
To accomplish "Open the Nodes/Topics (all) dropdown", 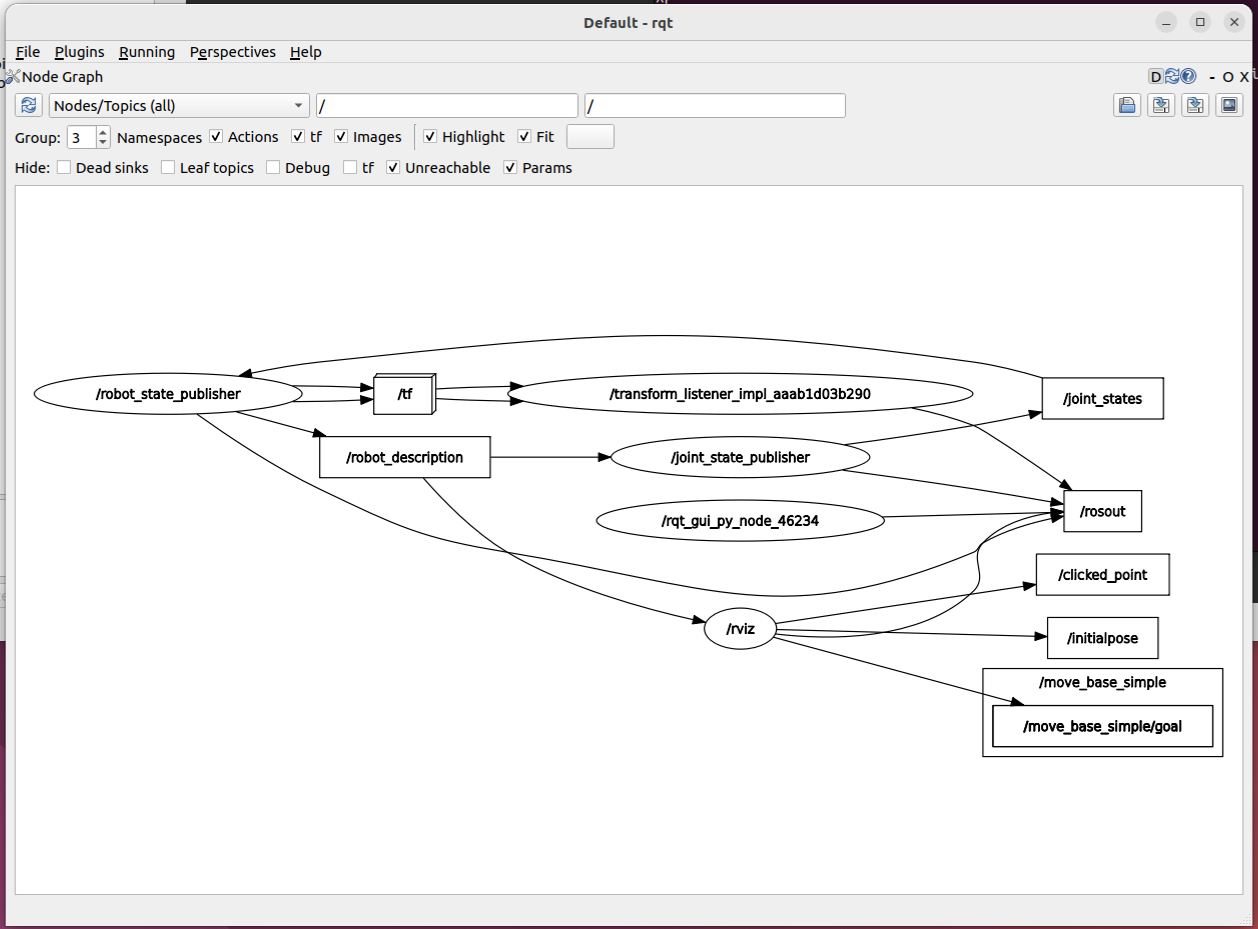I will pos(179,106).
